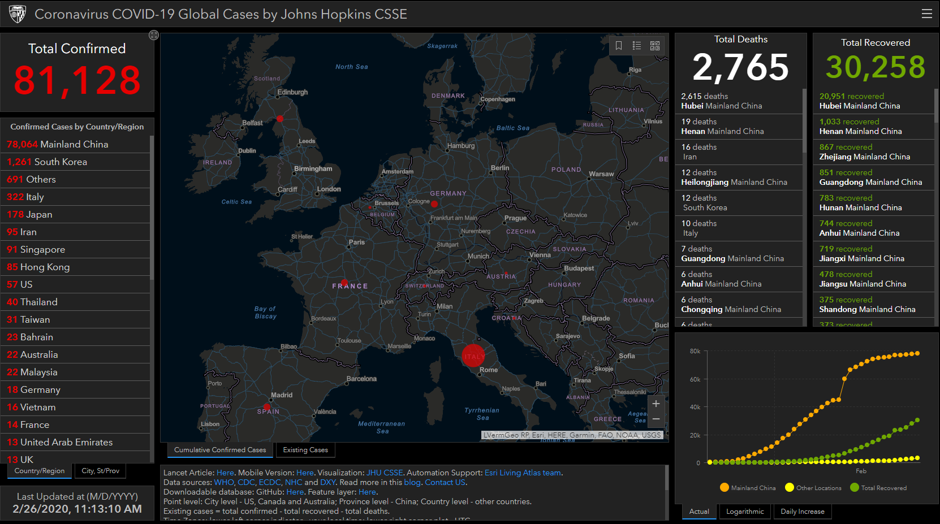Select '85 Hong Kong' in the country list
This screenshot has height=524, width=940.
click(75, 267)
